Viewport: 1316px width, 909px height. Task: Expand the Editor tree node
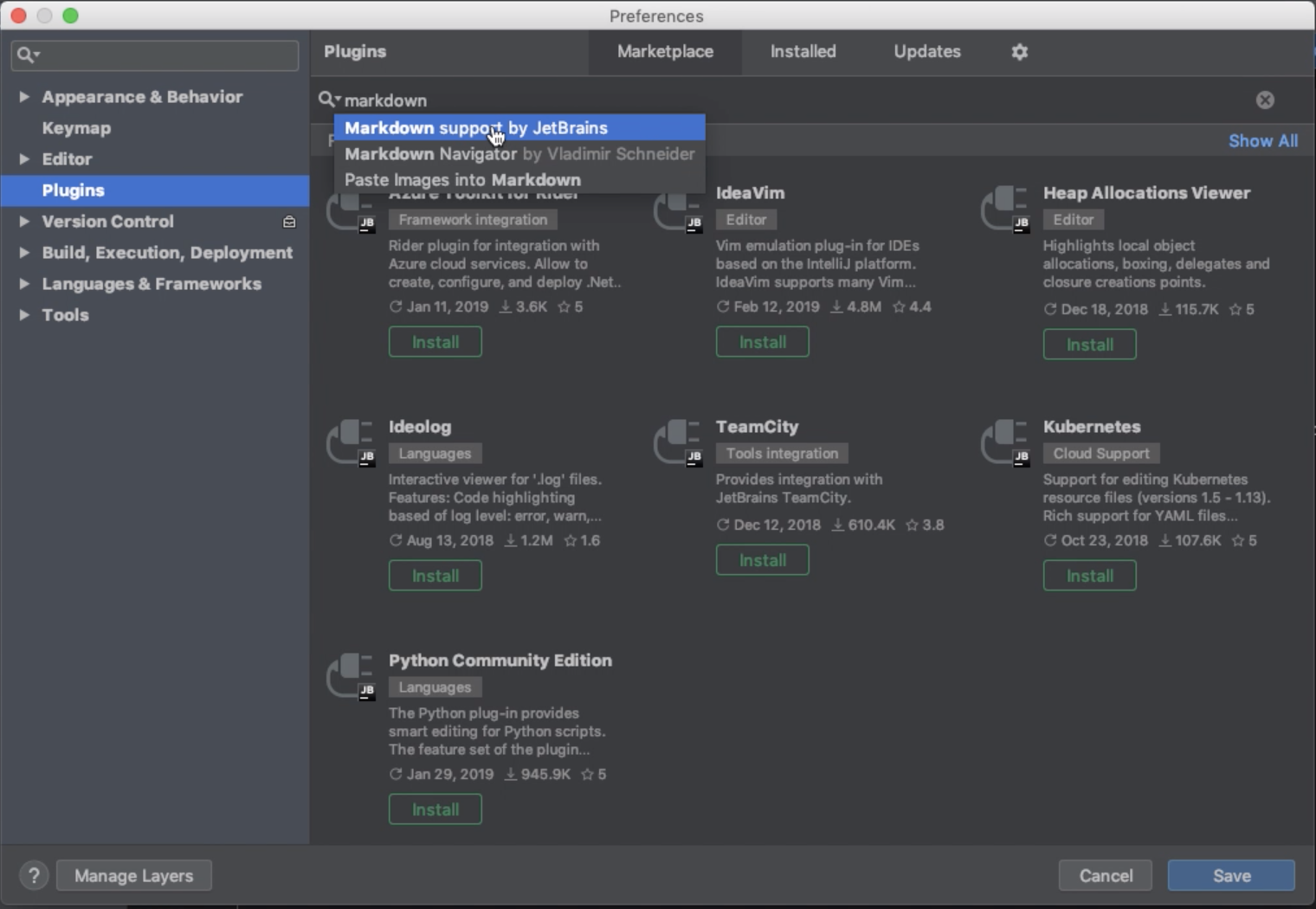pos(24,159)
